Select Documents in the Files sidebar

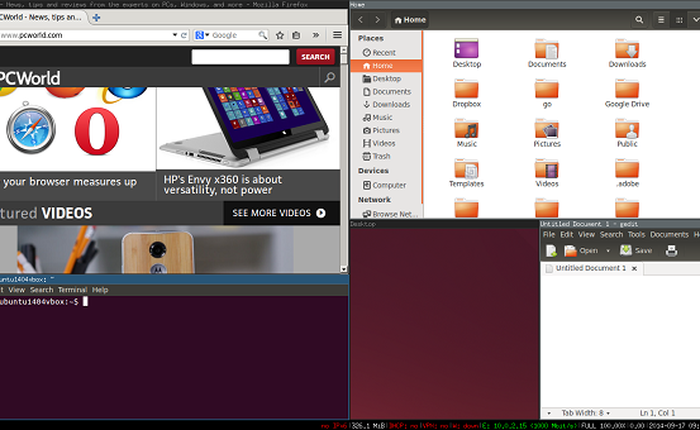coord(386,92)
